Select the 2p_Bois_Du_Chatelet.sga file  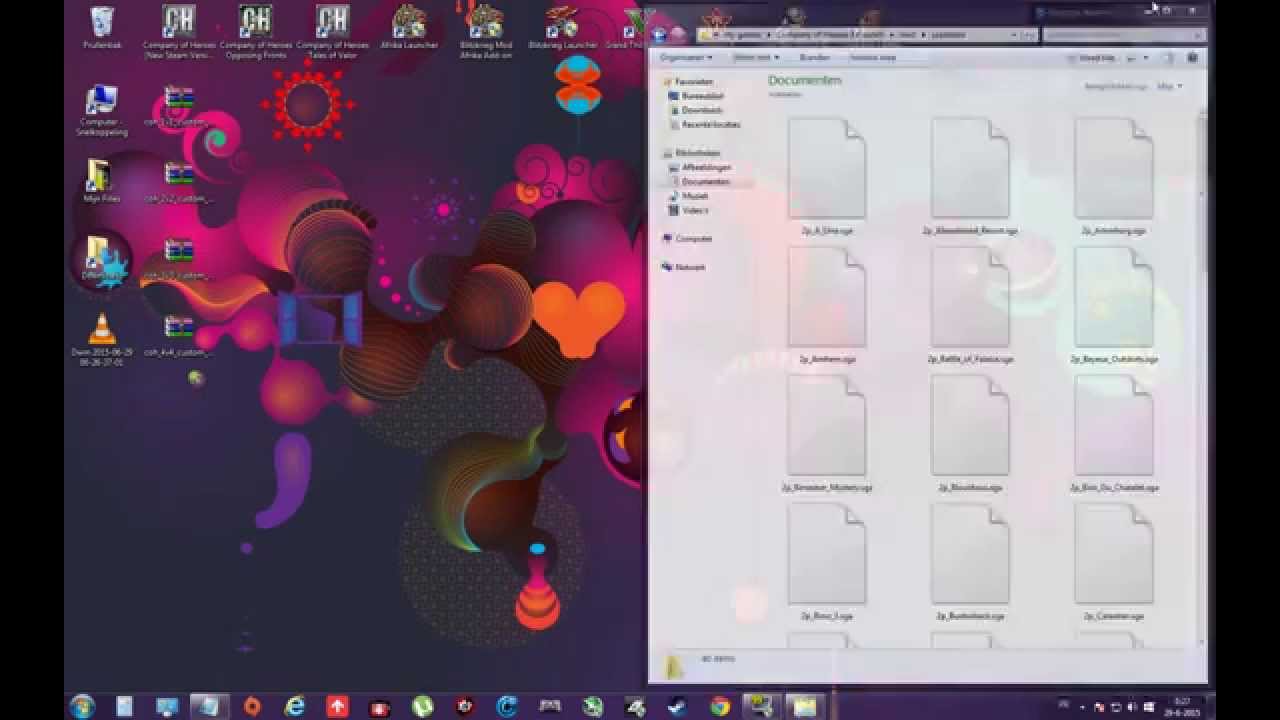pos(1114,434)
